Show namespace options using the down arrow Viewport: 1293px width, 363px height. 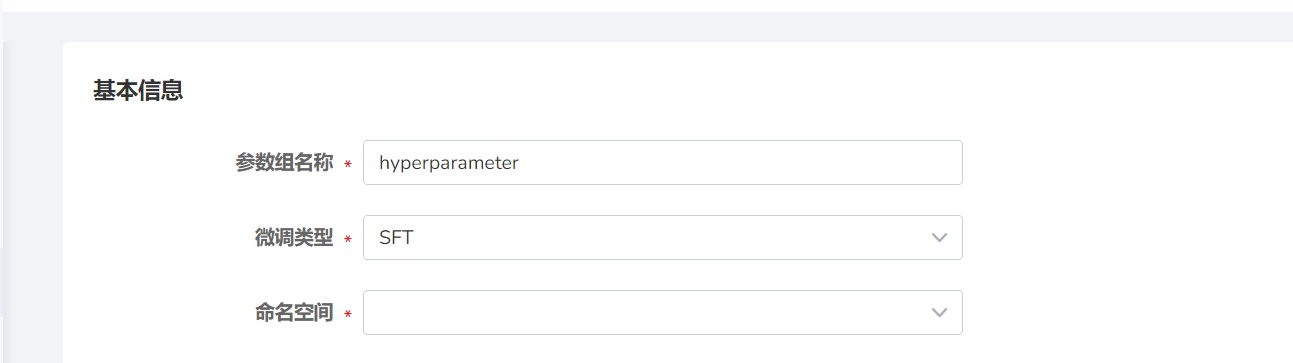pos(939,313)
